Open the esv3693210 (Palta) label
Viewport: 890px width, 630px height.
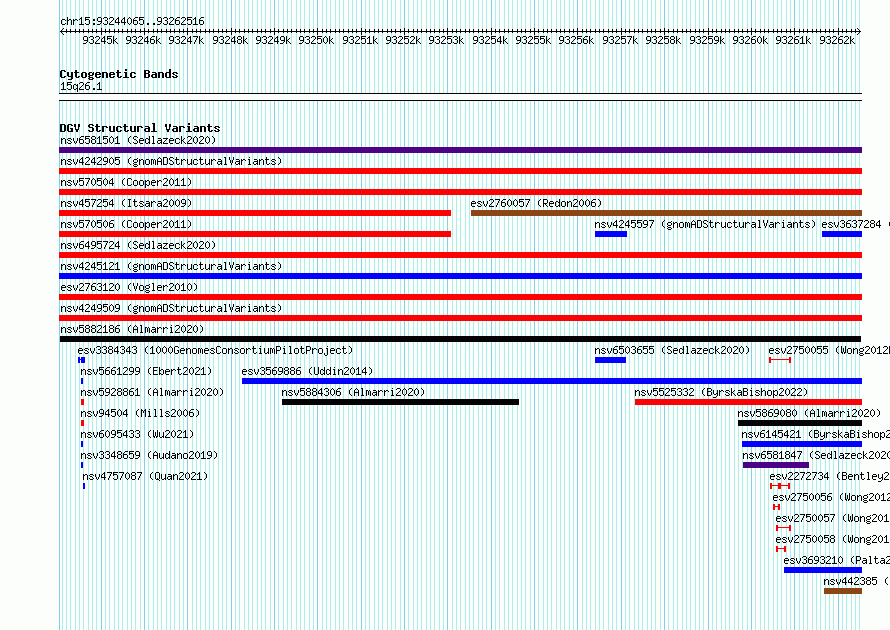[837, 560]
